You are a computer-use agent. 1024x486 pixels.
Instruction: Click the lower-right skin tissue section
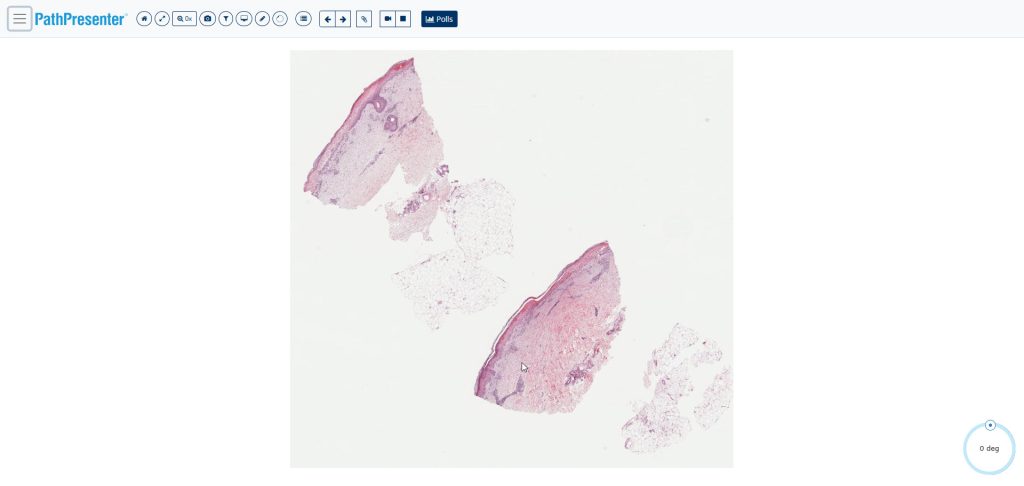click(551, 328)
